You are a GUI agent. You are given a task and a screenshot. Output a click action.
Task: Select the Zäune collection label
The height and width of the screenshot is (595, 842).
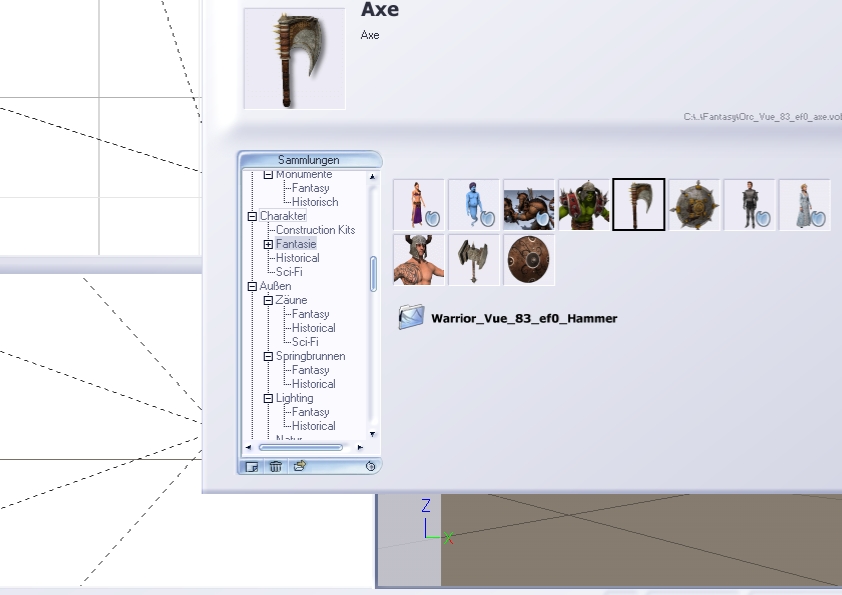(292, 300)
